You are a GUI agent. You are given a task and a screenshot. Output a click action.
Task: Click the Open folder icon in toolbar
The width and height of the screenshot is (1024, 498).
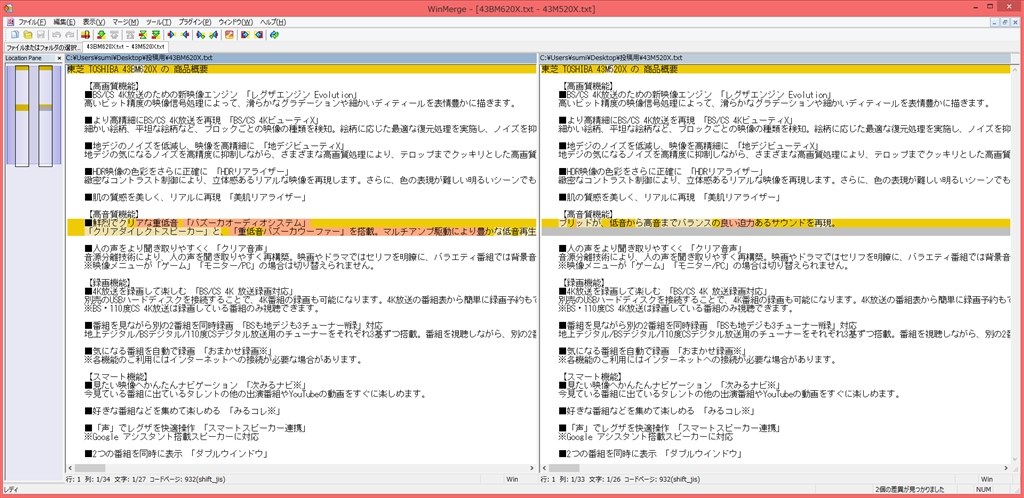27,35
